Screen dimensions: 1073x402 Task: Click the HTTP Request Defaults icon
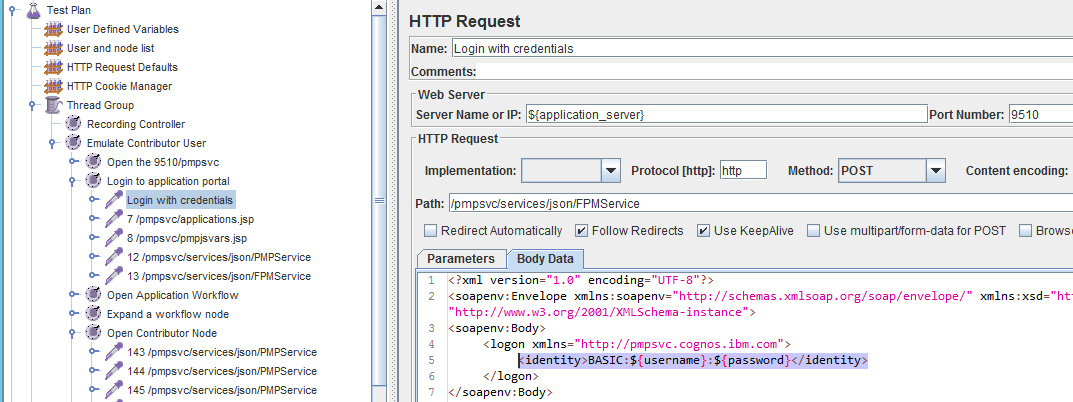53,67
